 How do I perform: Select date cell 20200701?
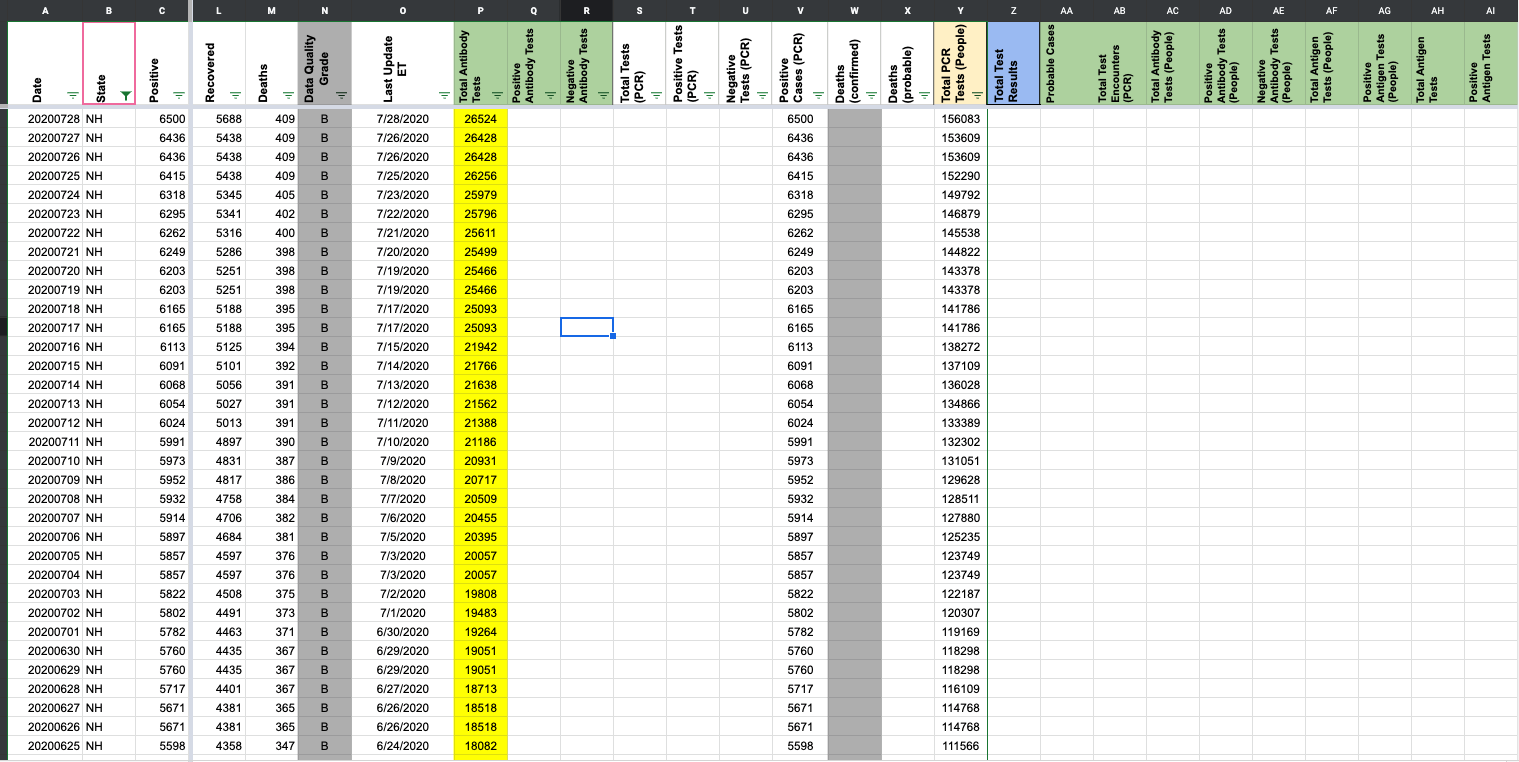44,631
